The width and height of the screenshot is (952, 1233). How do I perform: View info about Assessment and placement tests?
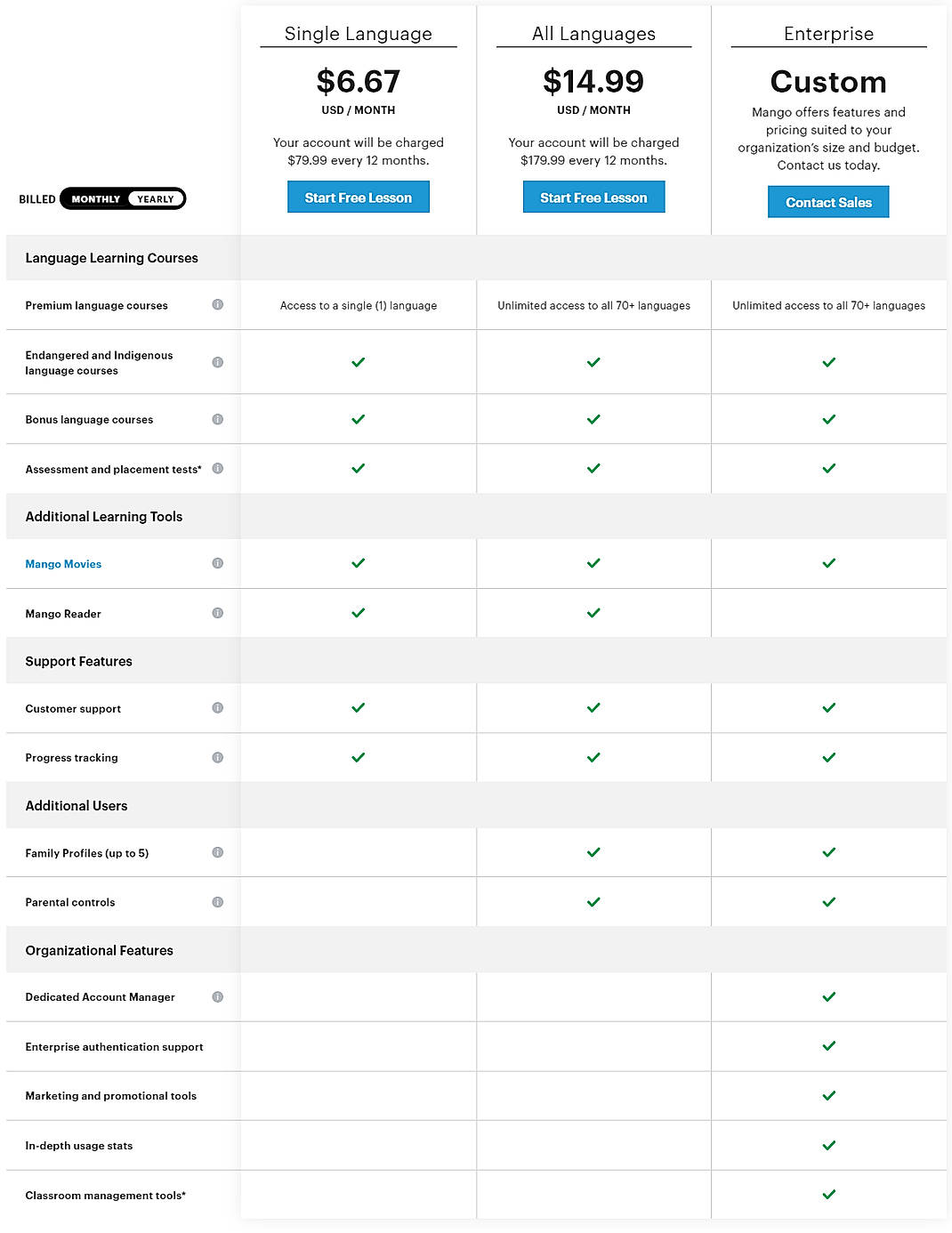pyautogui.click(x=218, y=468)
